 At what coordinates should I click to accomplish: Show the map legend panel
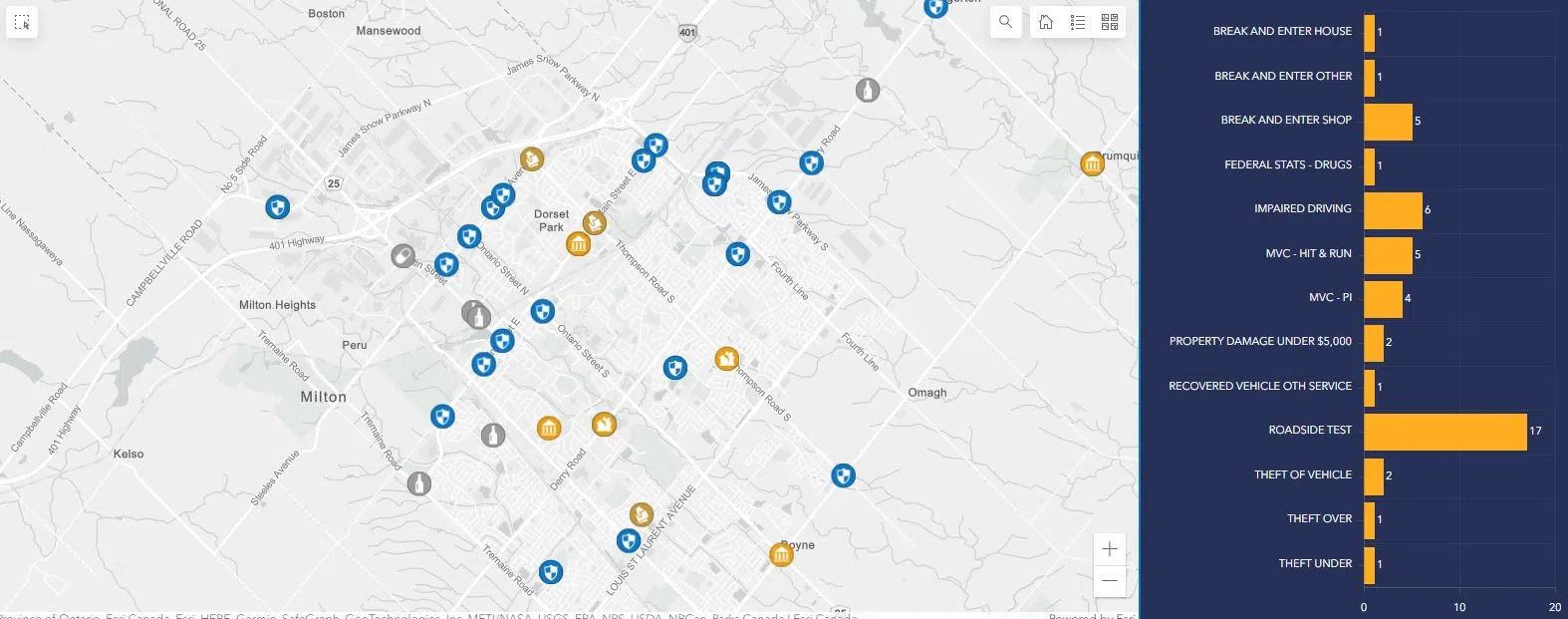[x=1078, y=22]
